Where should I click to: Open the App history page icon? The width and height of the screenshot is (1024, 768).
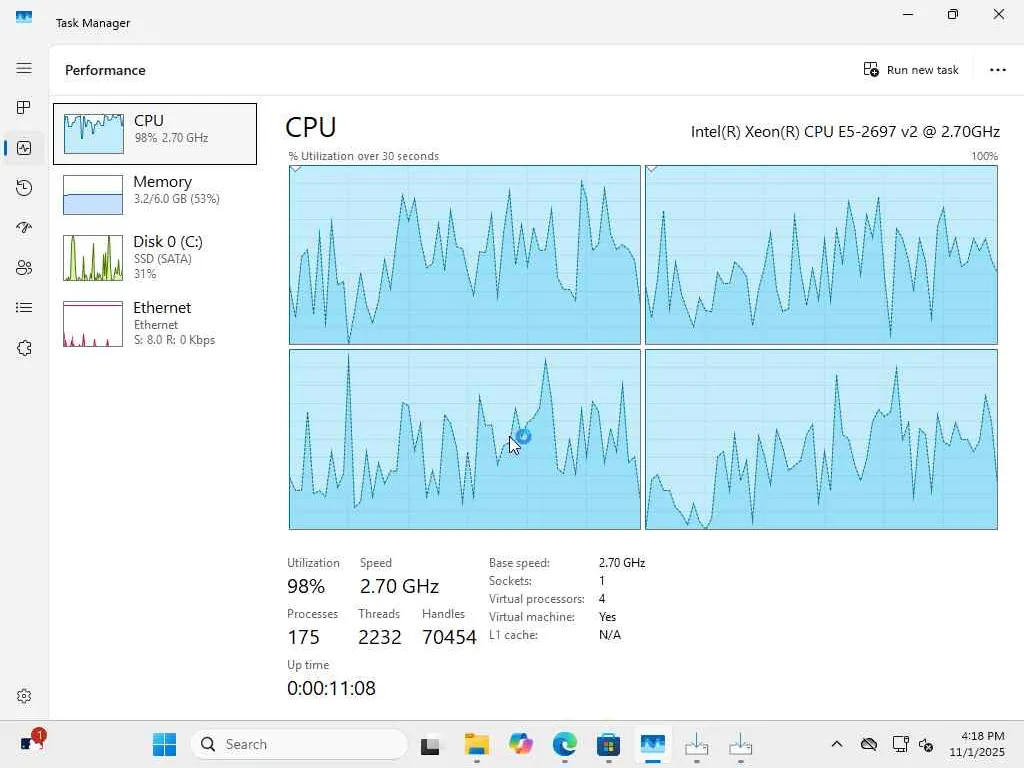point(24,188)
